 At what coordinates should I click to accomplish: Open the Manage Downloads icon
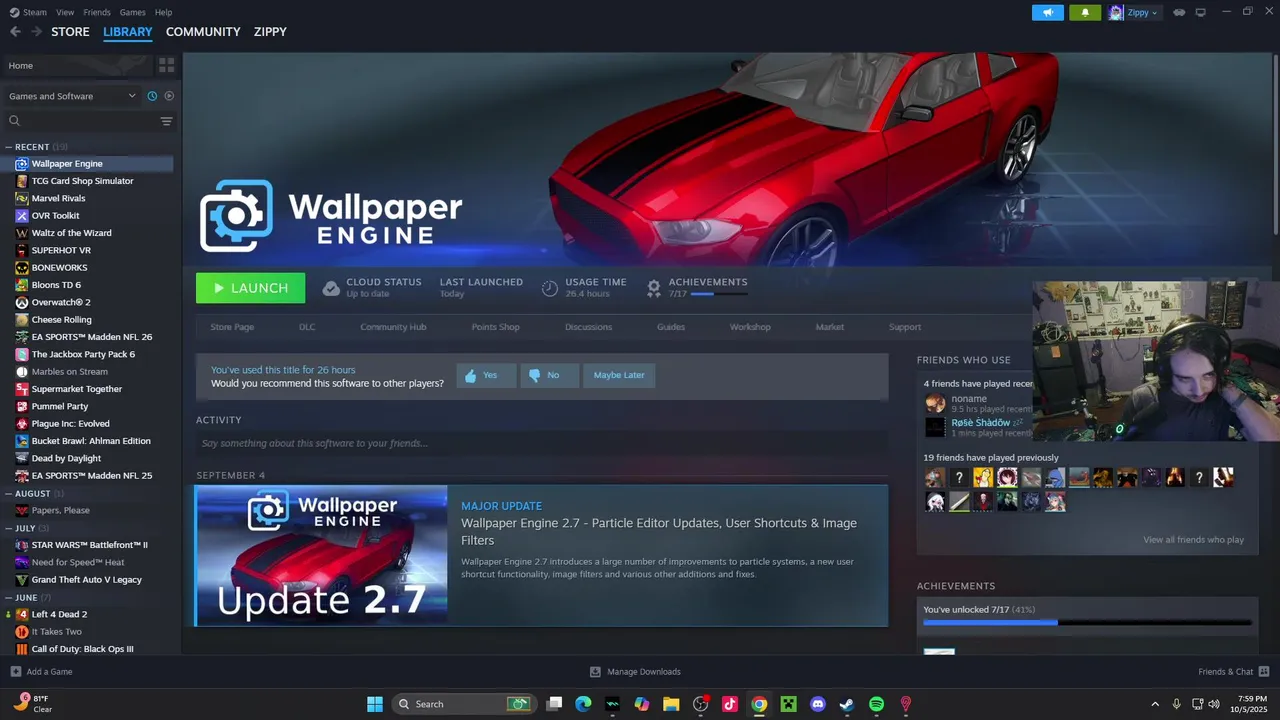[595, 672]
